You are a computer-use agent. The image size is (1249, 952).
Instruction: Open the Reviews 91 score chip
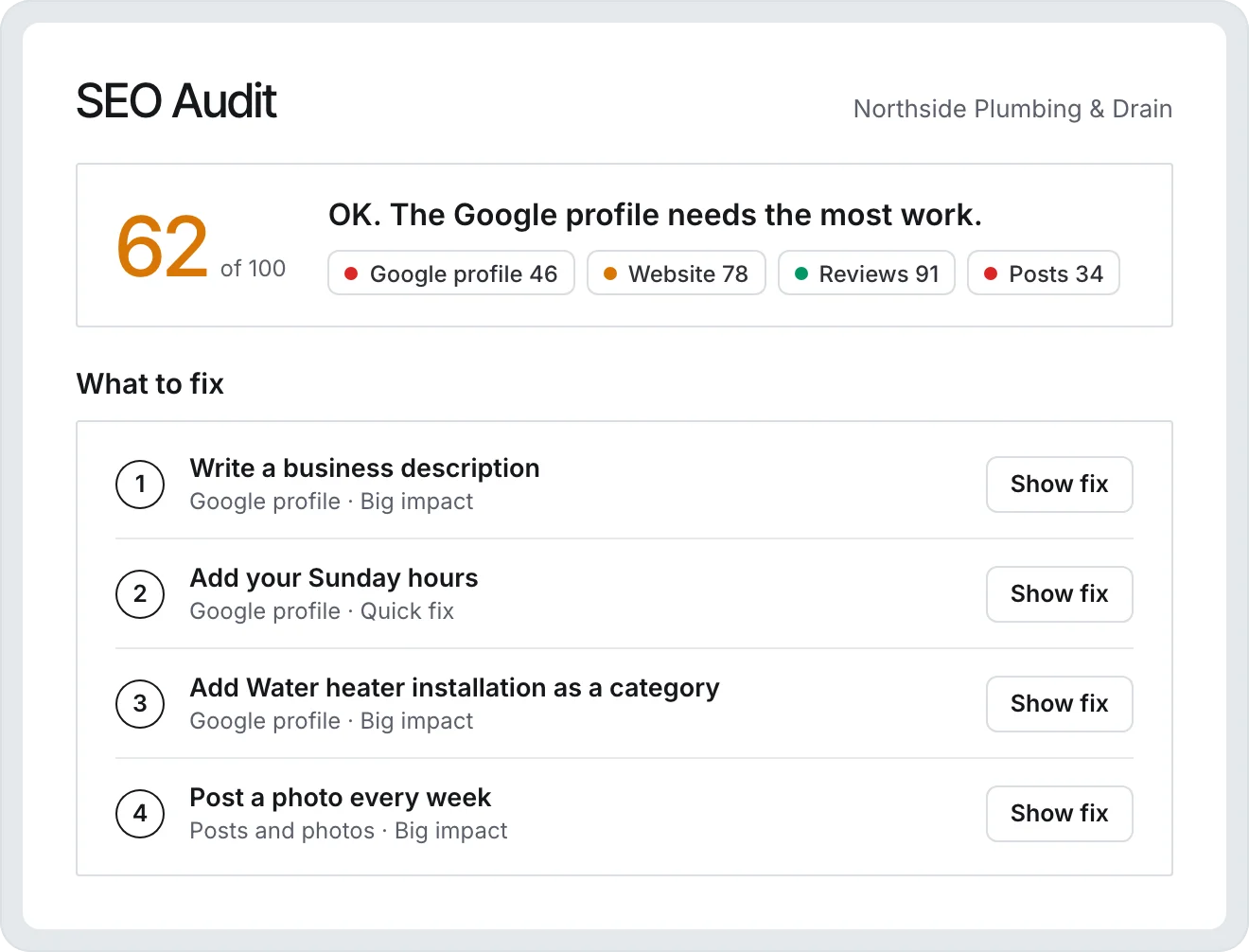coord(867,273)
